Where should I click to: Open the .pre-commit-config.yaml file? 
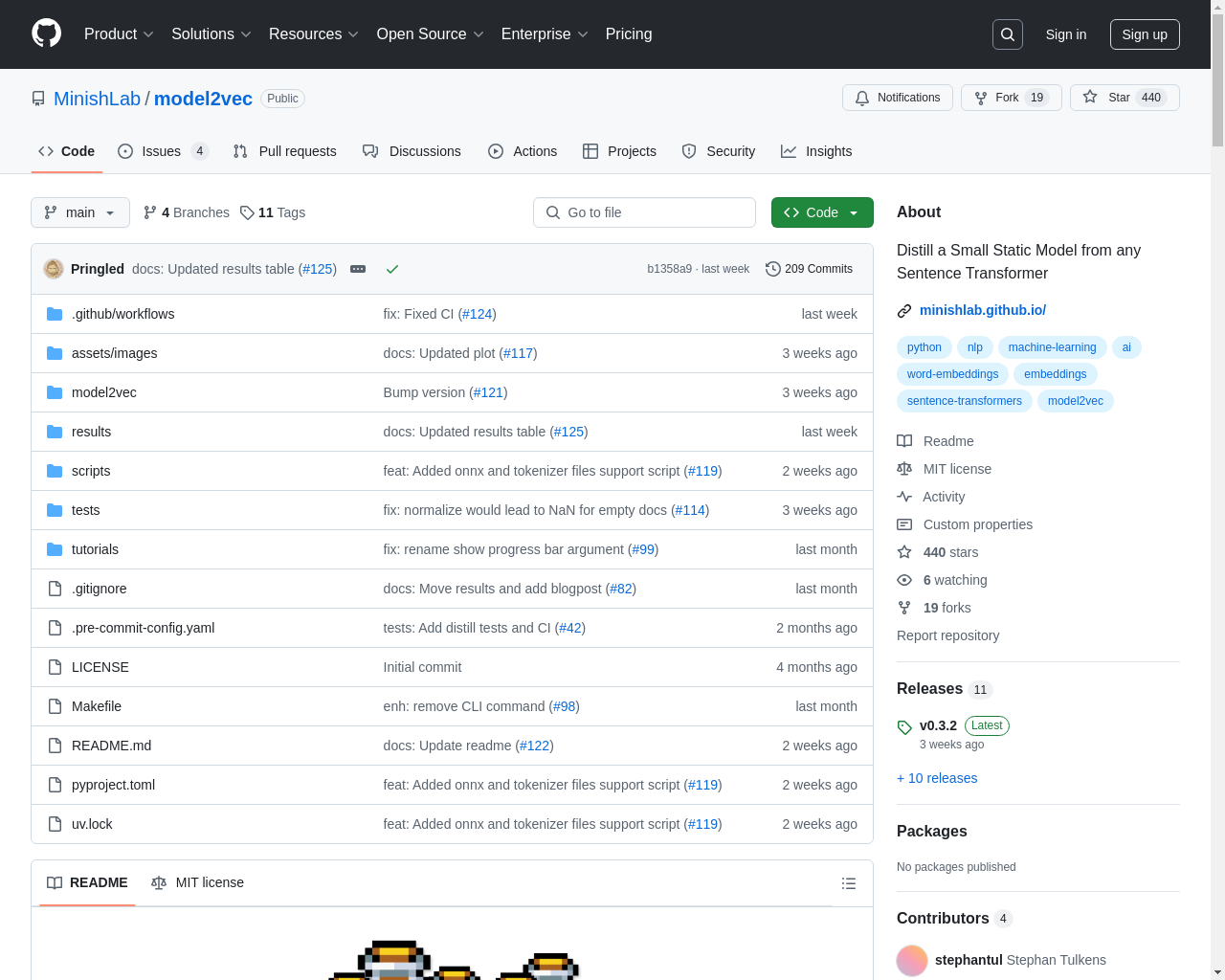click(143, 628)
